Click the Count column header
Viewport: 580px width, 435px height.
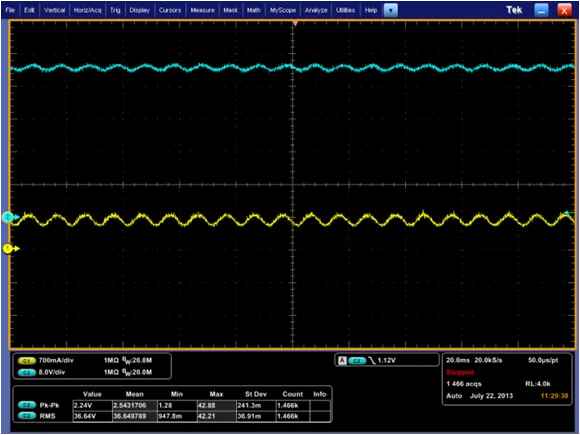(x=293, y=394)
